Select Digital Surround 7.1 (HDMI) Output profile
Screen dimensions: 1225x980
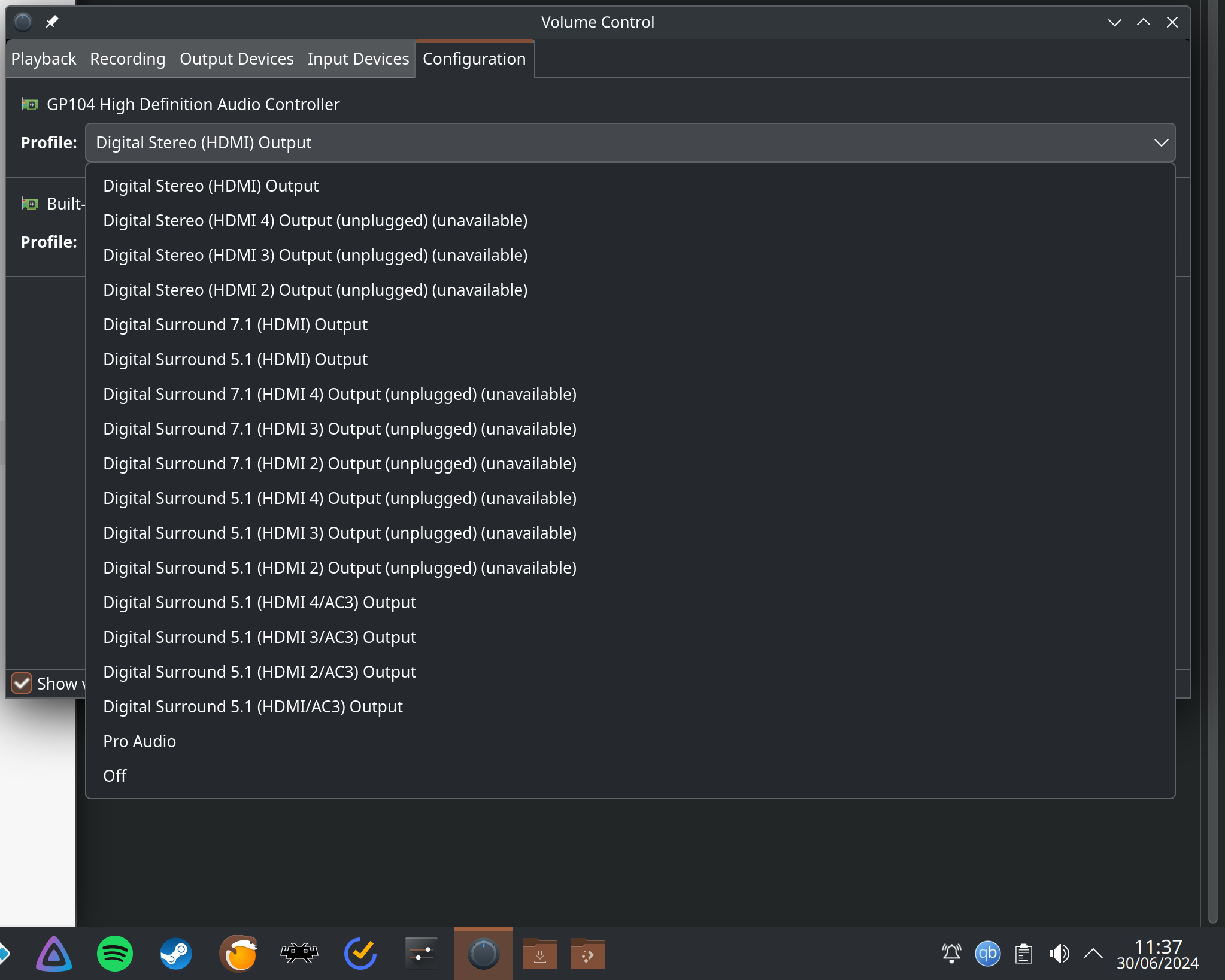[235, 325]
